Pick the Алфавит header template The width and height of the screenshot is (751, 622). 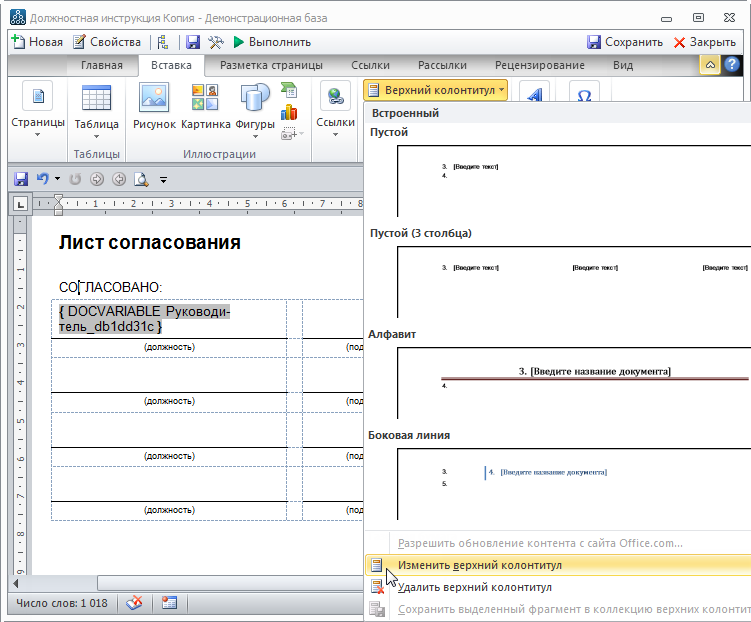574,383
